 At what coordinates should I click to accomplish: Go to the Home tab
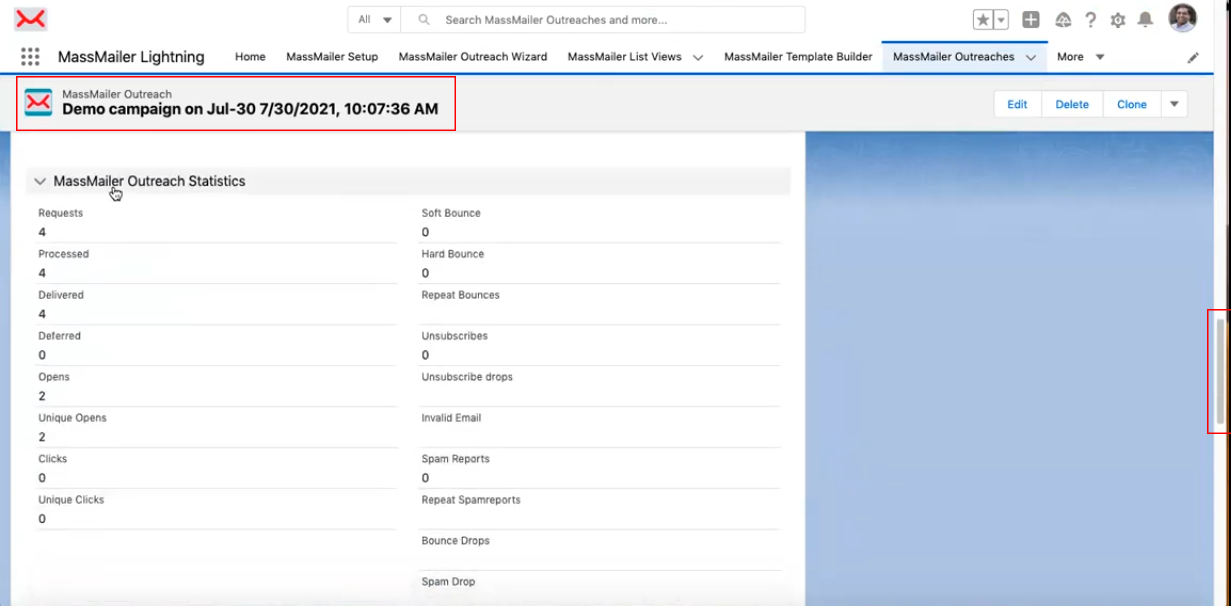coord(250,57)
